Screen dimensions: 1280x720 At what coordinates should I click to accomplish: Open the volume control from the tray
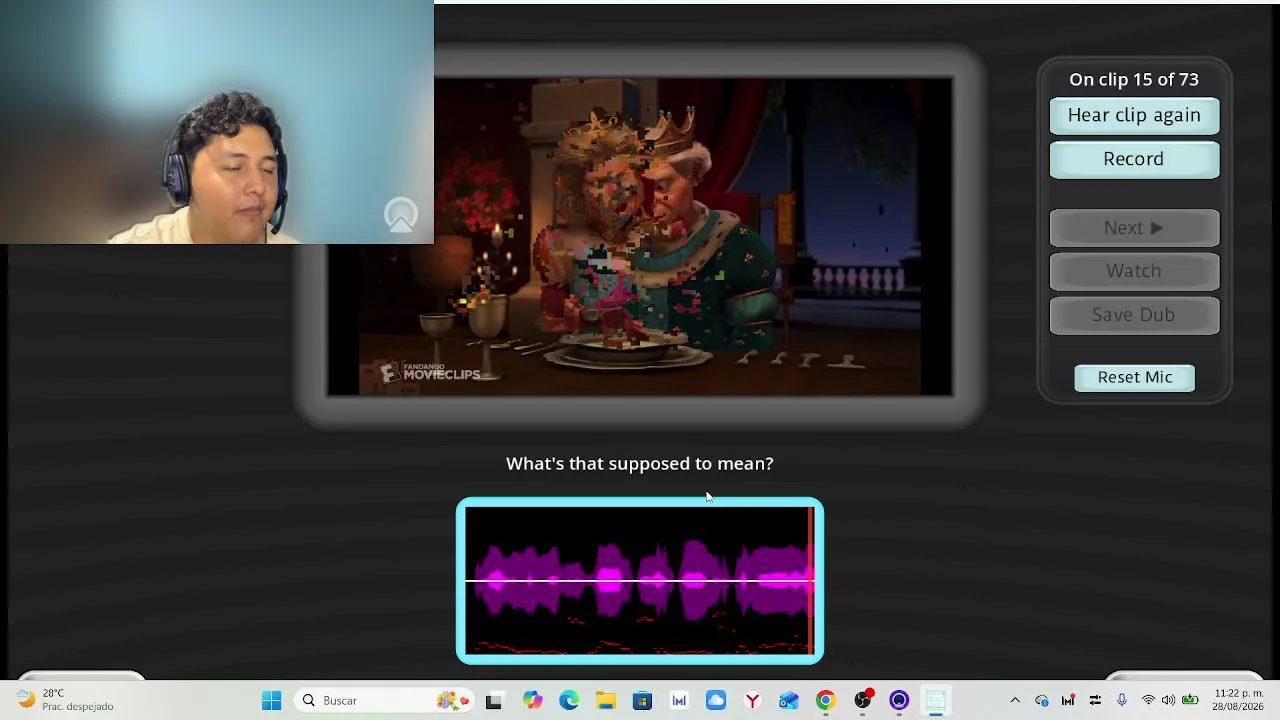point(1168,701)
